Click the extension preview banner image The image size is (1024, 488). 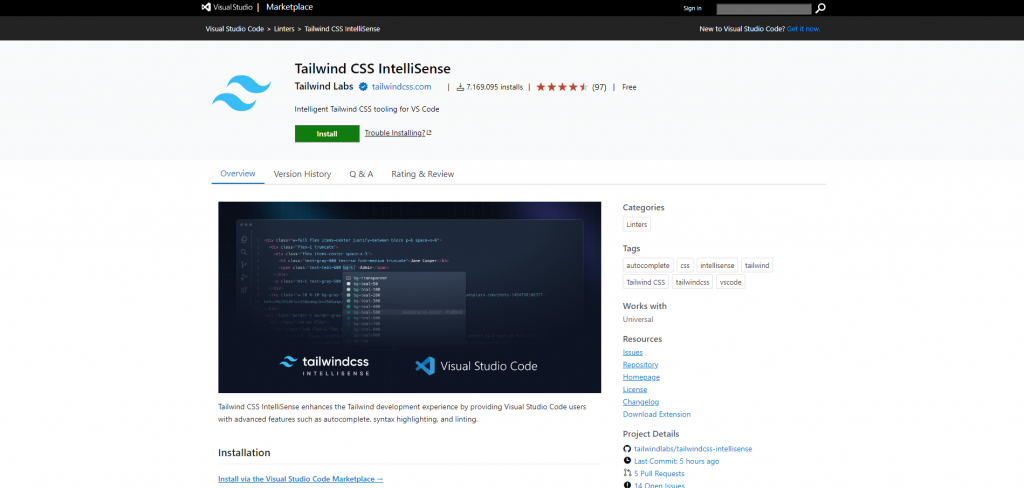pos(409,297)
